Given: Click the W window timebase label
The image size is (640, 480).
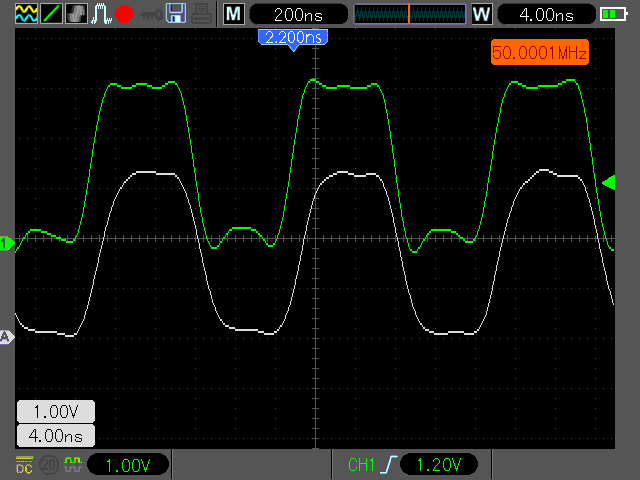Looking at the screenshot, I should click(x=482, y=14).
